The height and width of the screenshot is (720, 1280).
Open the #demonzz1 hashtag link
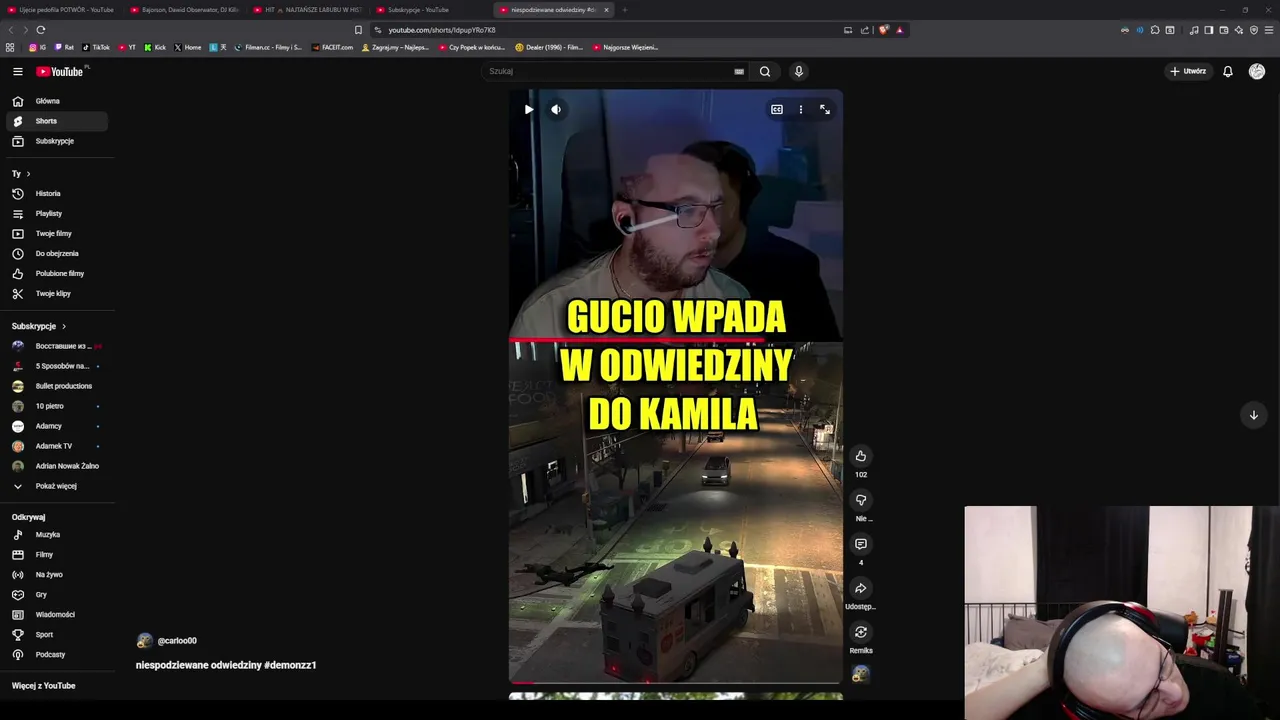290,665
